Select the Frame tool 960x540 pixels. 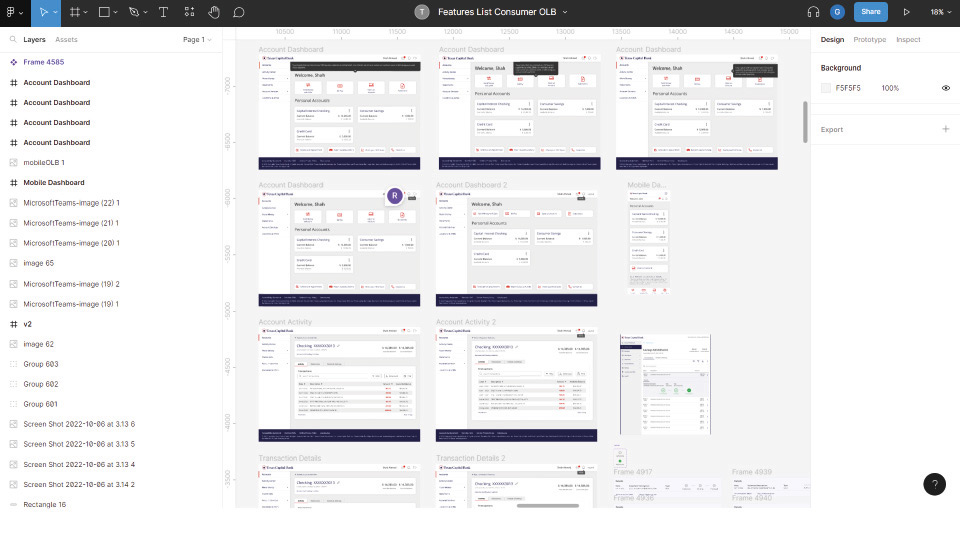coord(75,12)
